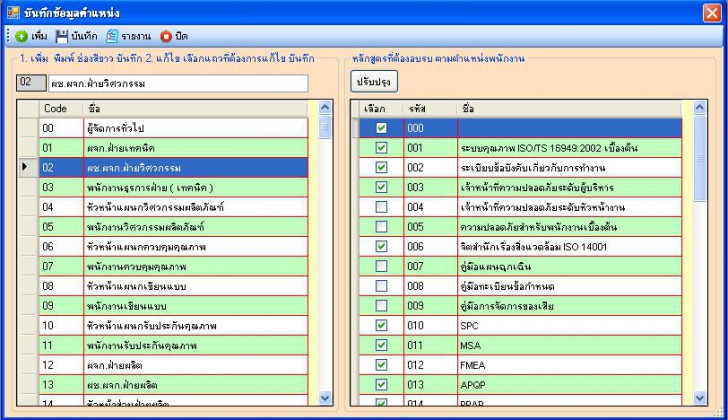728x420 pixels.
Task: Select position row 01 'ผจก.ฝ่ายเทคนิค'
Action: pos(173,148)
